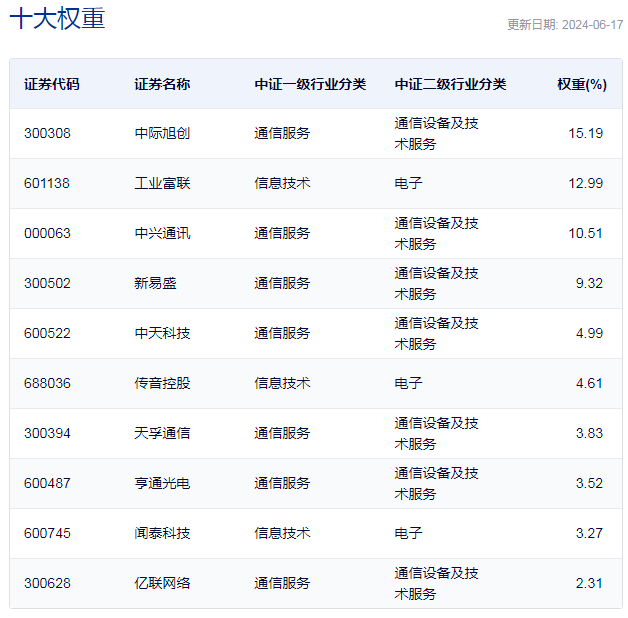Click 通信设备及技术服务 in the 中兴通讯 row
628x618 pixels.
tap(437, 234)
